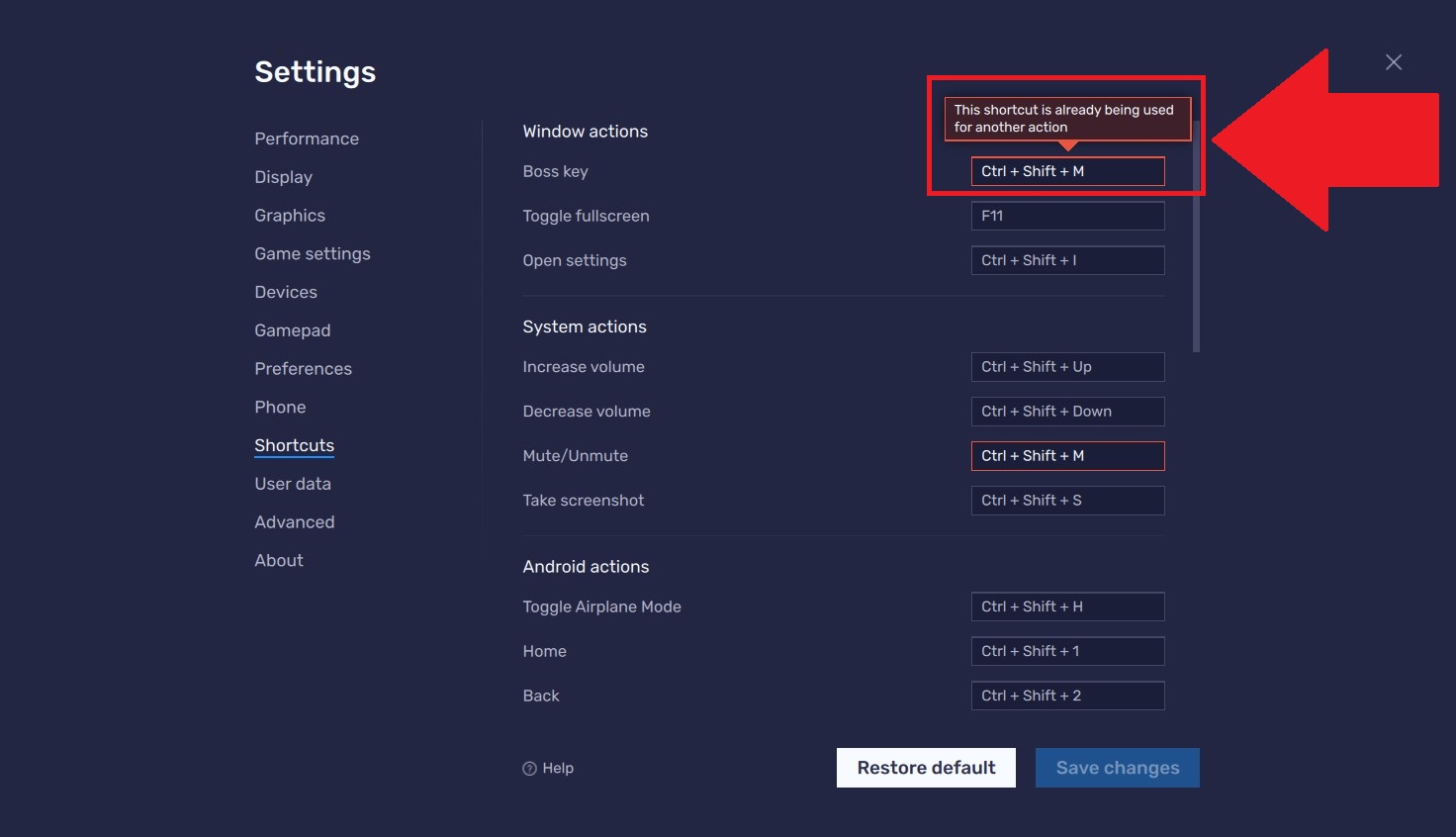Image resolution: width=1456 pixels, height=837 pixels.
Task: Close the Settings window
Action: [1394, 61]
